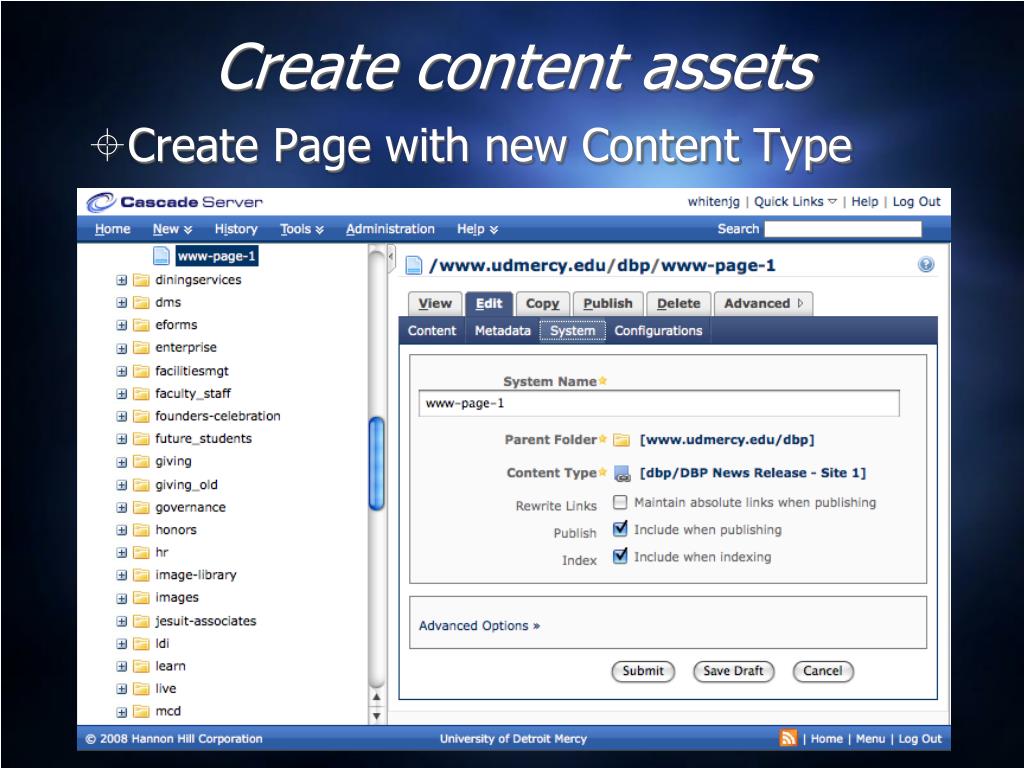Open the Metadata sub-tab
The height and width of the screenshot is (768, 1024).
[x=502, y=330]
